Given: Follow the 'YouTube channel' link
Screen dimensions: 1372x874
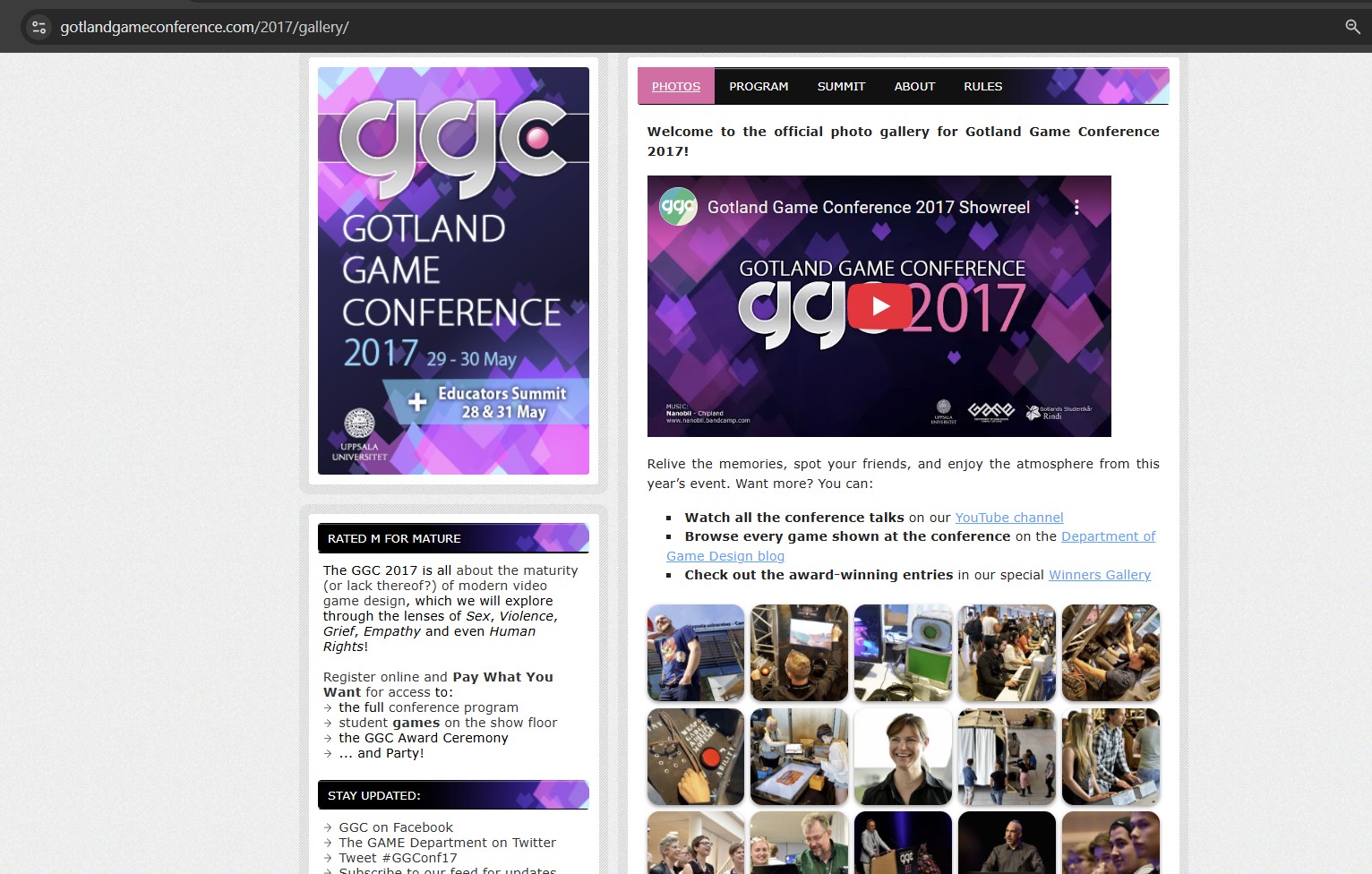Looking at the screenshot, I should point(1009,518).
